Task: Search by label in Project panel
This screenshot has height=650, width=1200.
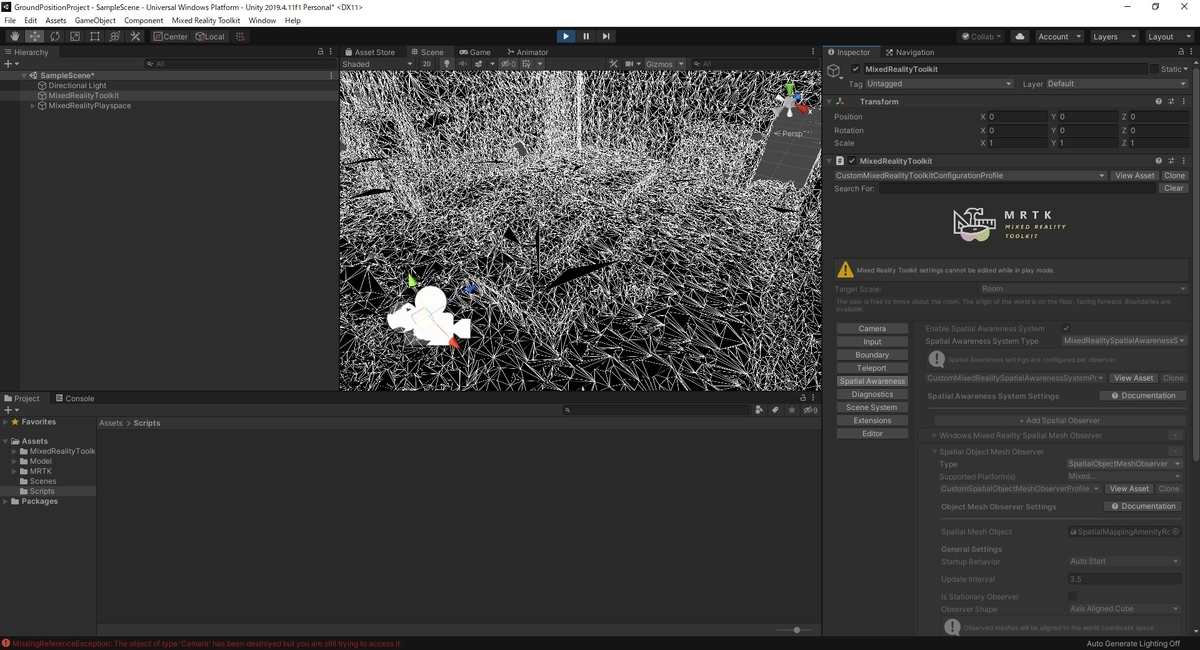Action: (x=775, y=410)
